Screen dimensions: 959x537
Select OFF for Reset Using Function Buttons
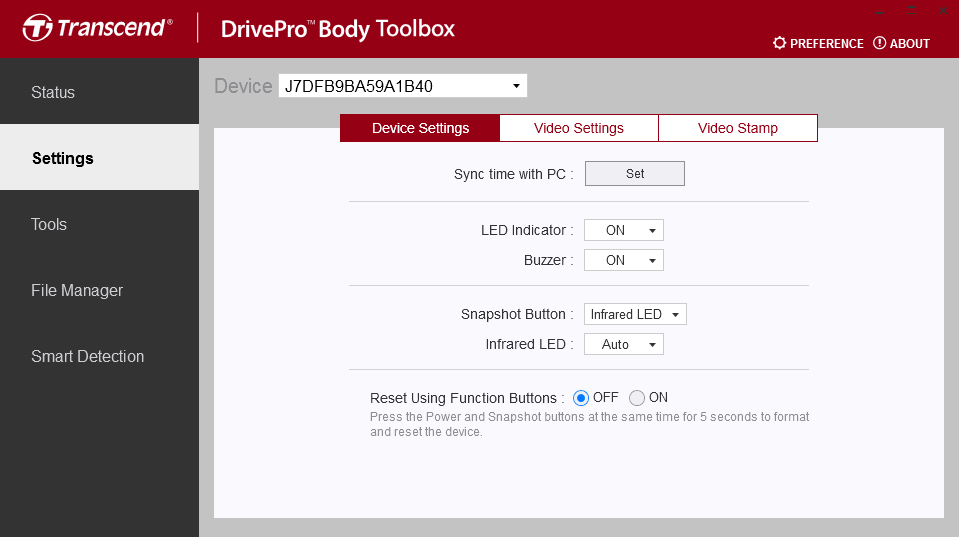[x=580, y=398]
